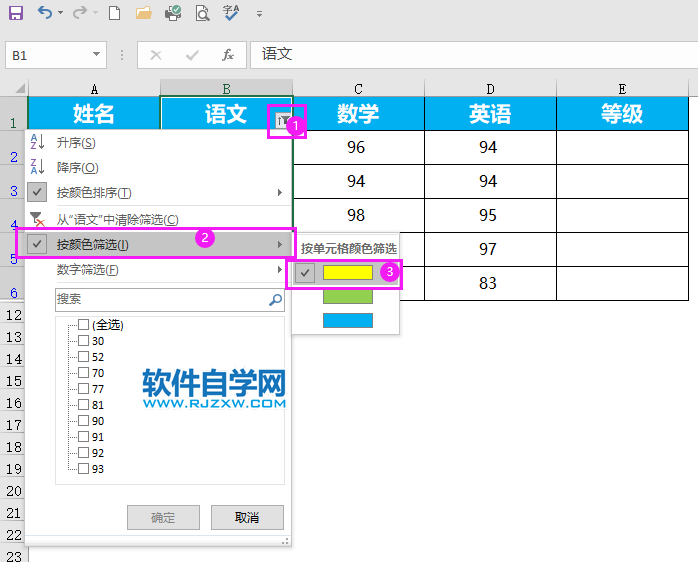Click the Z-A descending sort icon

click(37, 167)
